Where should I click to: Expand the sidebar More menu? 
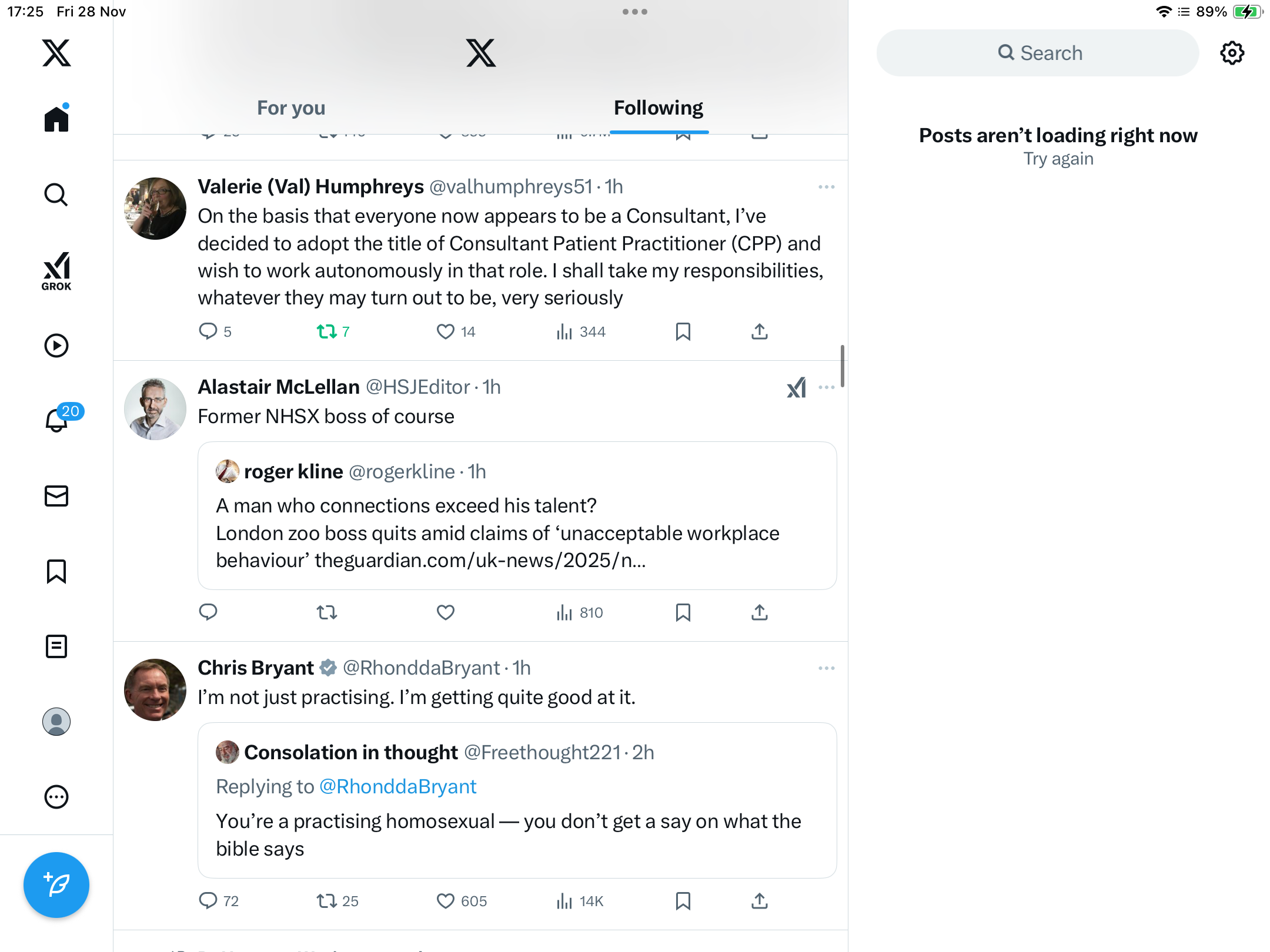[56, 797]
